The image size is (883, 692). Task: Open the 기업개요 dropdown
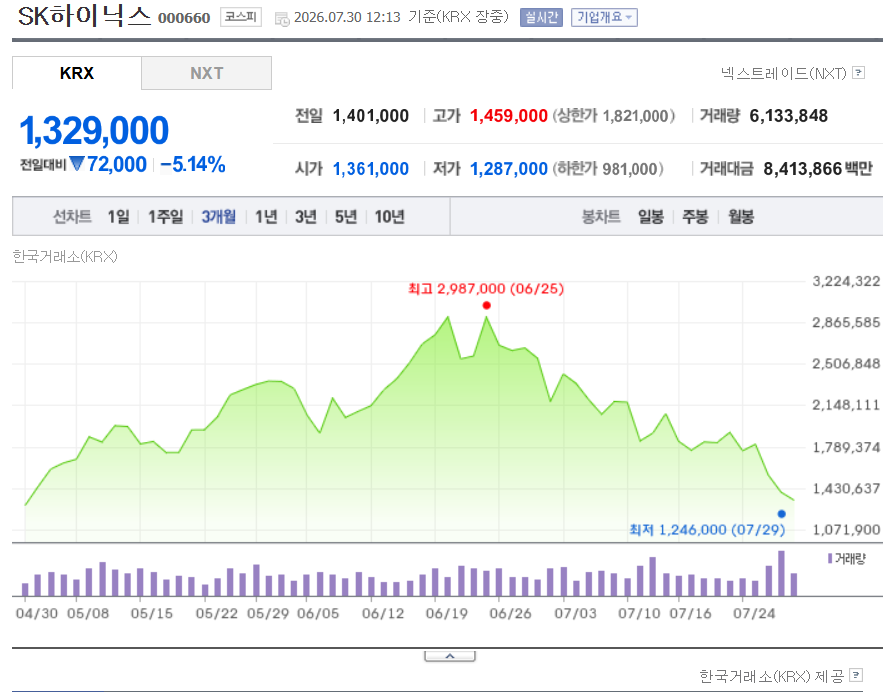(x=604, y=17)
